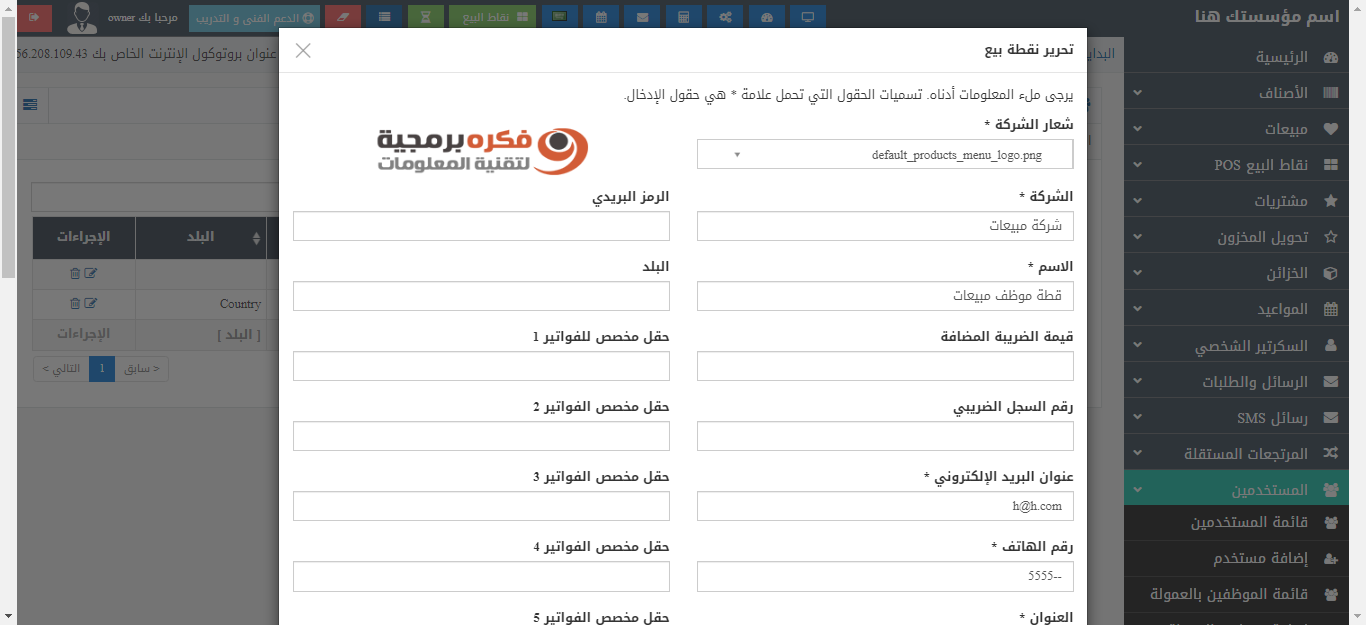Click the عنوان البريد الإلكتروني email field
Viewport: 1366px width, 625px height.
click(884, 506)
